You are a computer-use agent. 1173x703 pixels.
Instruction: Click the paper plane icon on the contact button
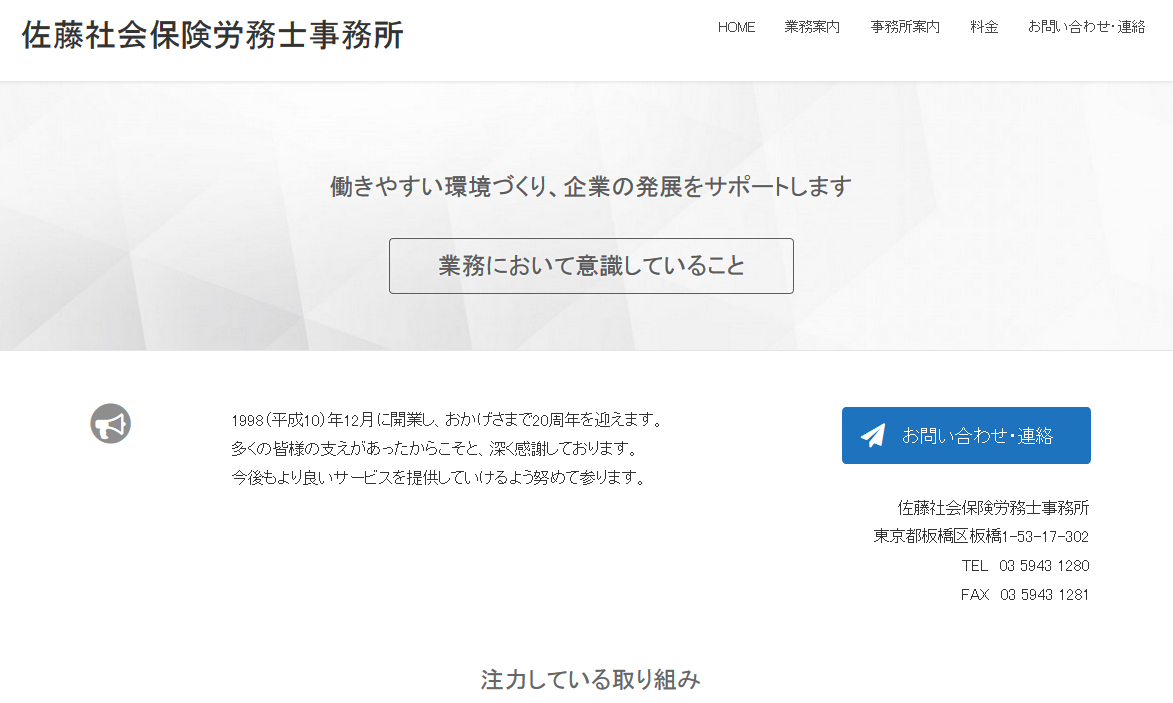click(x=871, y=434)
